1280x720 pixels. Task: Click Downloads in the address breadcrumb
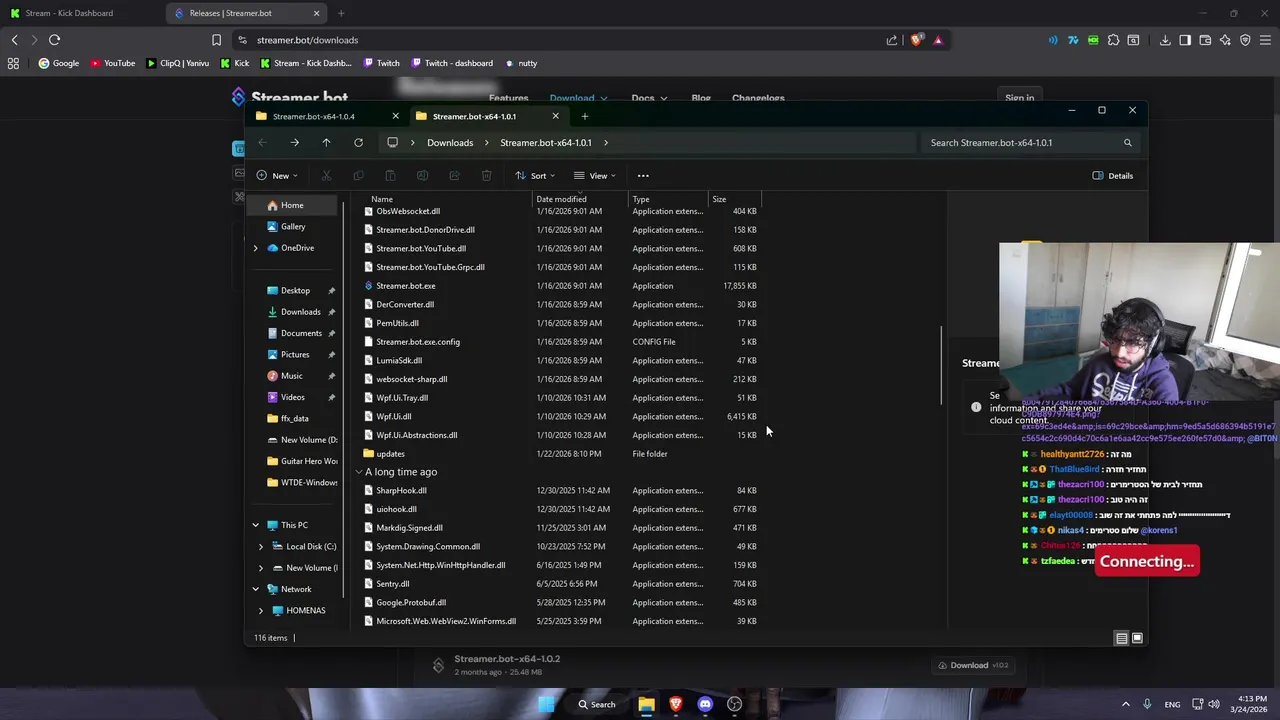point(450,143)
